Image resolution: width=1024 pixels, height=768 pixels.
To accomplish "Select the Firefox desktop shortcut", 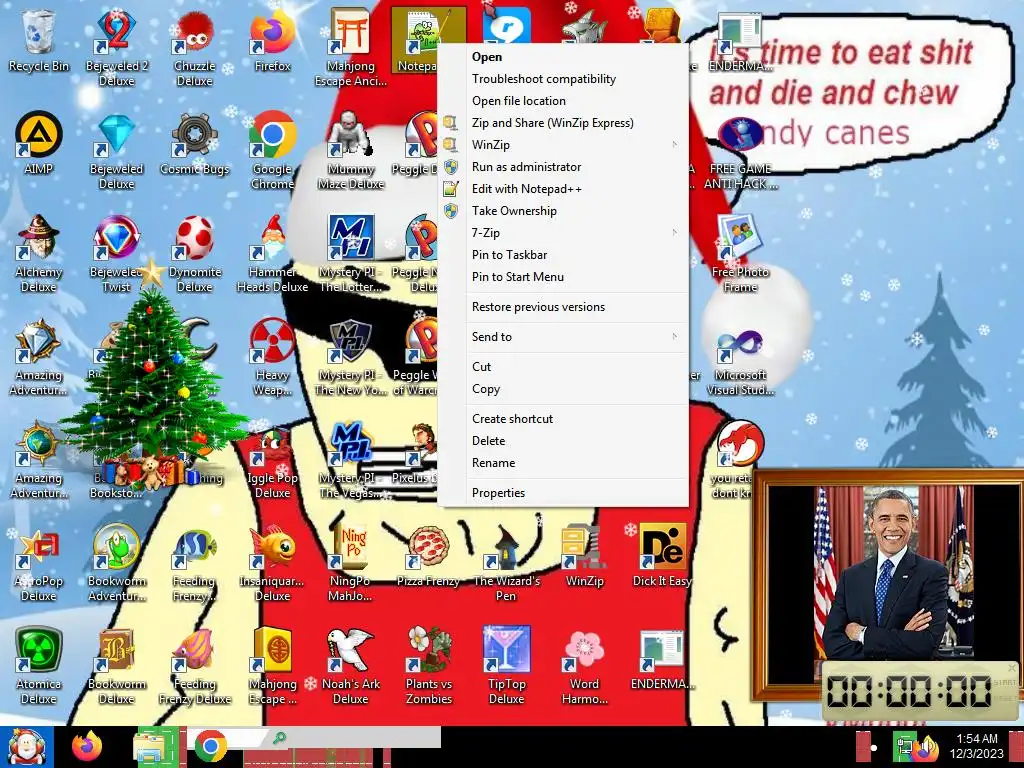I will click(x=272, y=41).
